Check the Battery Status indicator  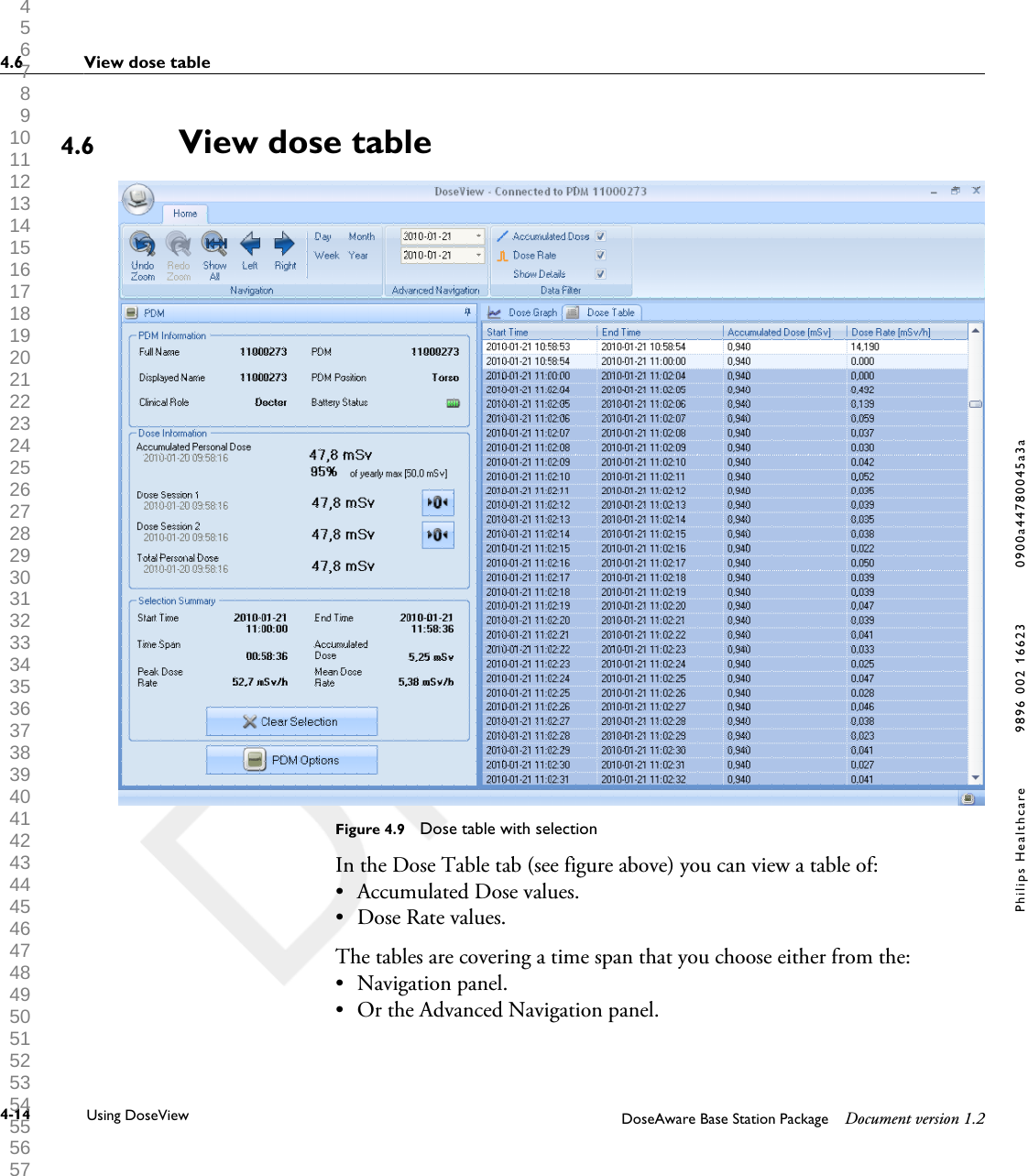[452, 402]
